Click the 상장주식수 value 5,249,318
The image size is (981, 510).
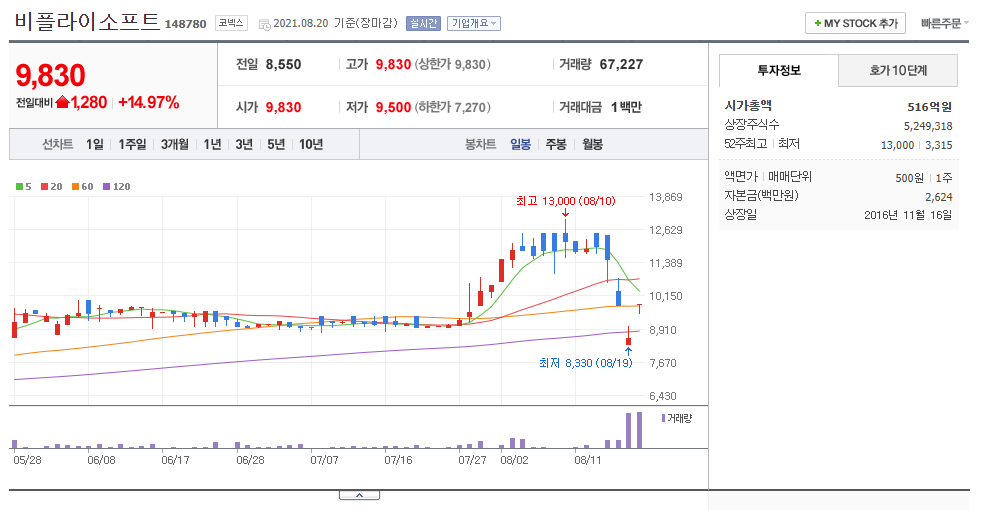pyautogui.click(x=928, y=126)
